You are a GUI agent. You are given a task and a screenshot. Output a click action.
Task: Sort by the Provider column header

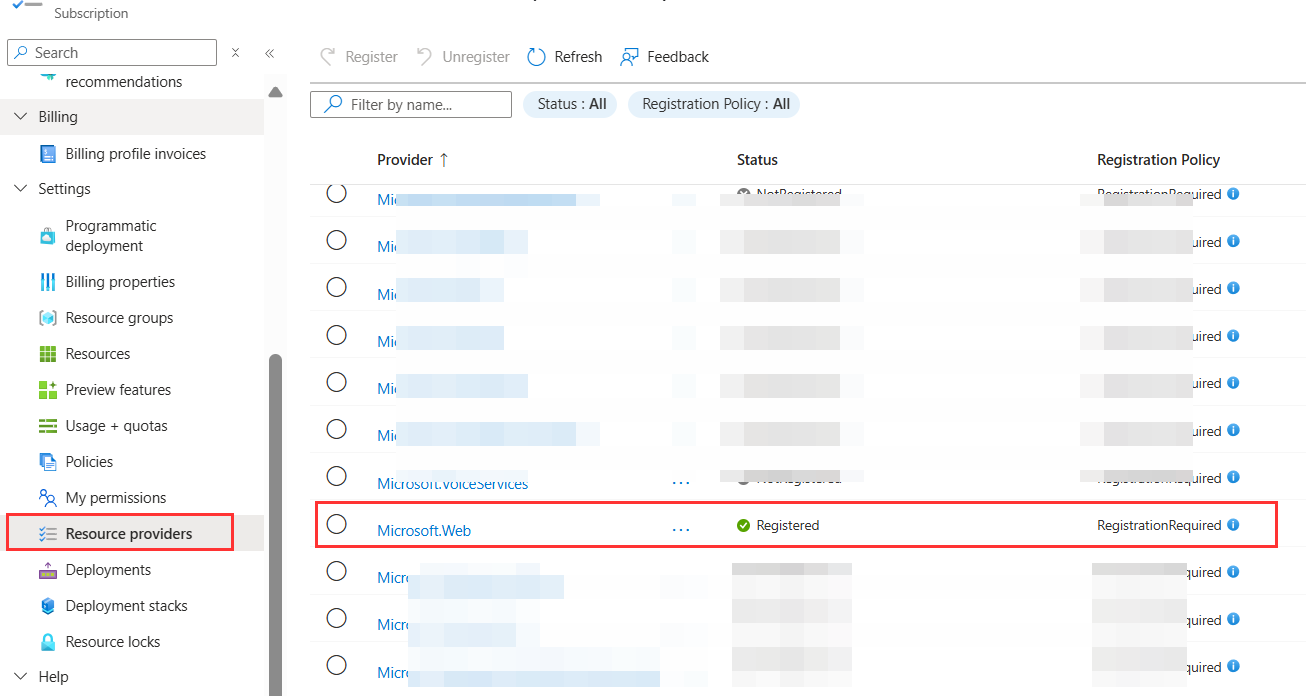pyautogui.click(x=413, y=160)
